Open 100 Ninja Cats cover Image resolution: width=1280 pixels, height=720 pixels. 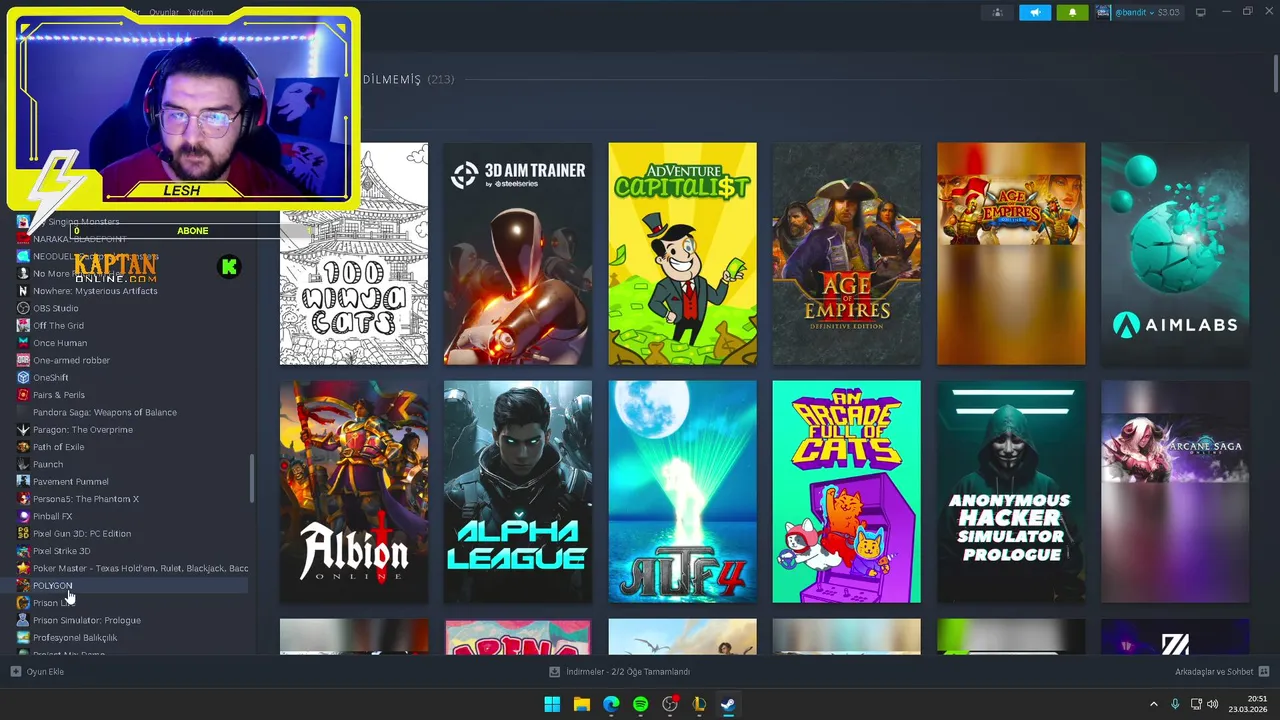354,254
